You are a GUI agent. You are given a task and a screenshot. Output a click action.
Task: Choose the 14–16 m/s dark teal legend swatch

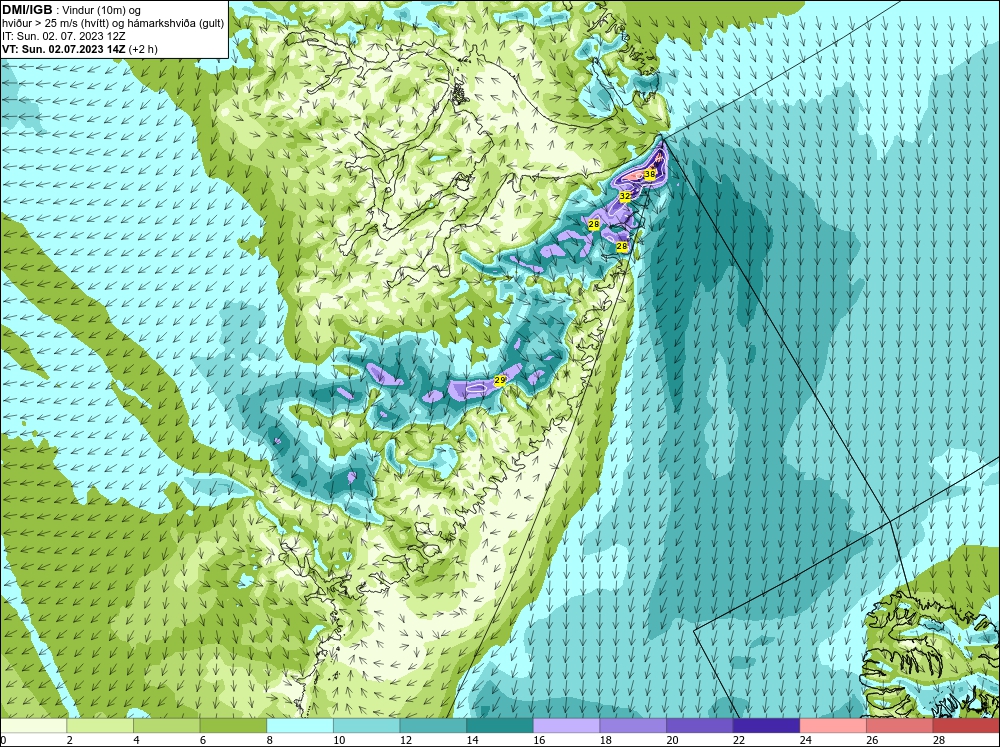(x=500, y=726)
